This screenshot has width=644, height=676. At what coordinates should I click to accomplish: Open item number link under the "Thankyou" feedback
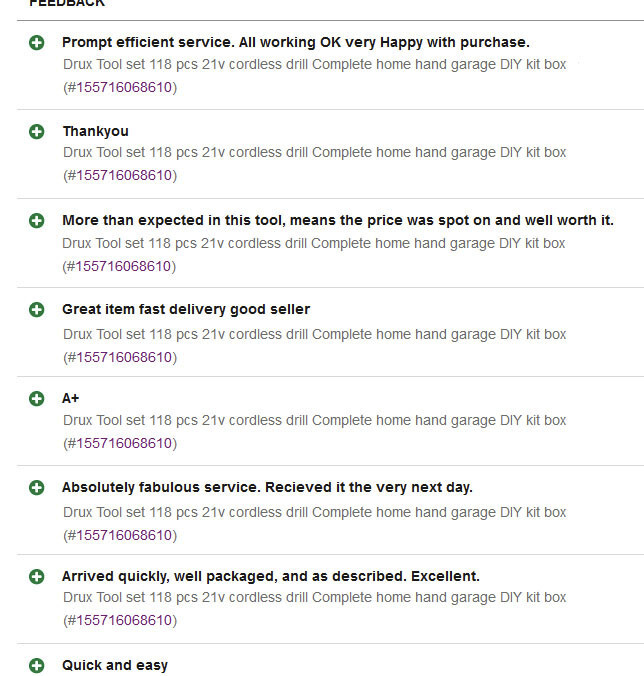(x=124, y=176)
